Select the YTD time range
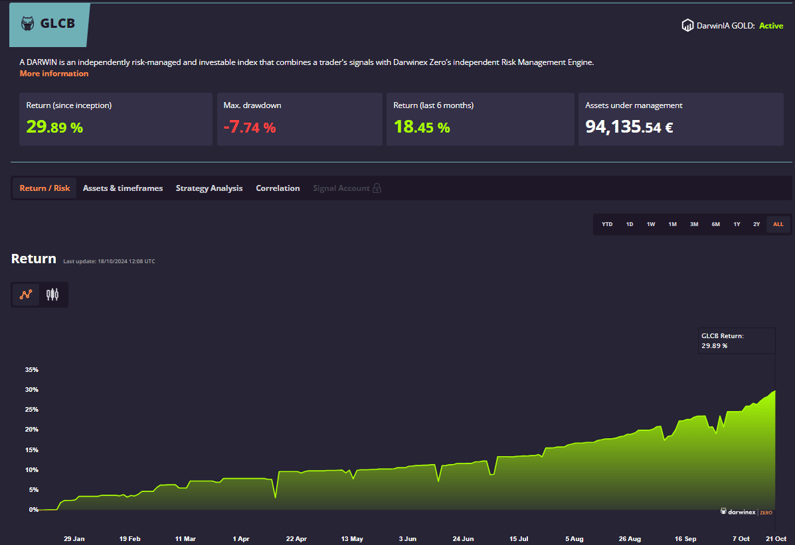This screenshot has height=545, width=795. click(607, 224)
